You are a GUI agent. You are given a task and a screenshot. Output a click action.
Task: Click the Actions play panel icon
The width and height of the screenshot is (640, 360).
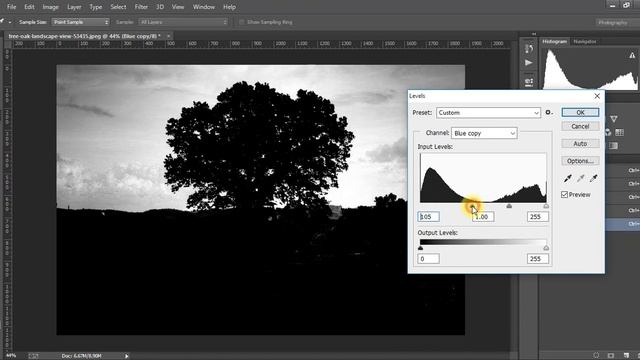pos(529,63)
